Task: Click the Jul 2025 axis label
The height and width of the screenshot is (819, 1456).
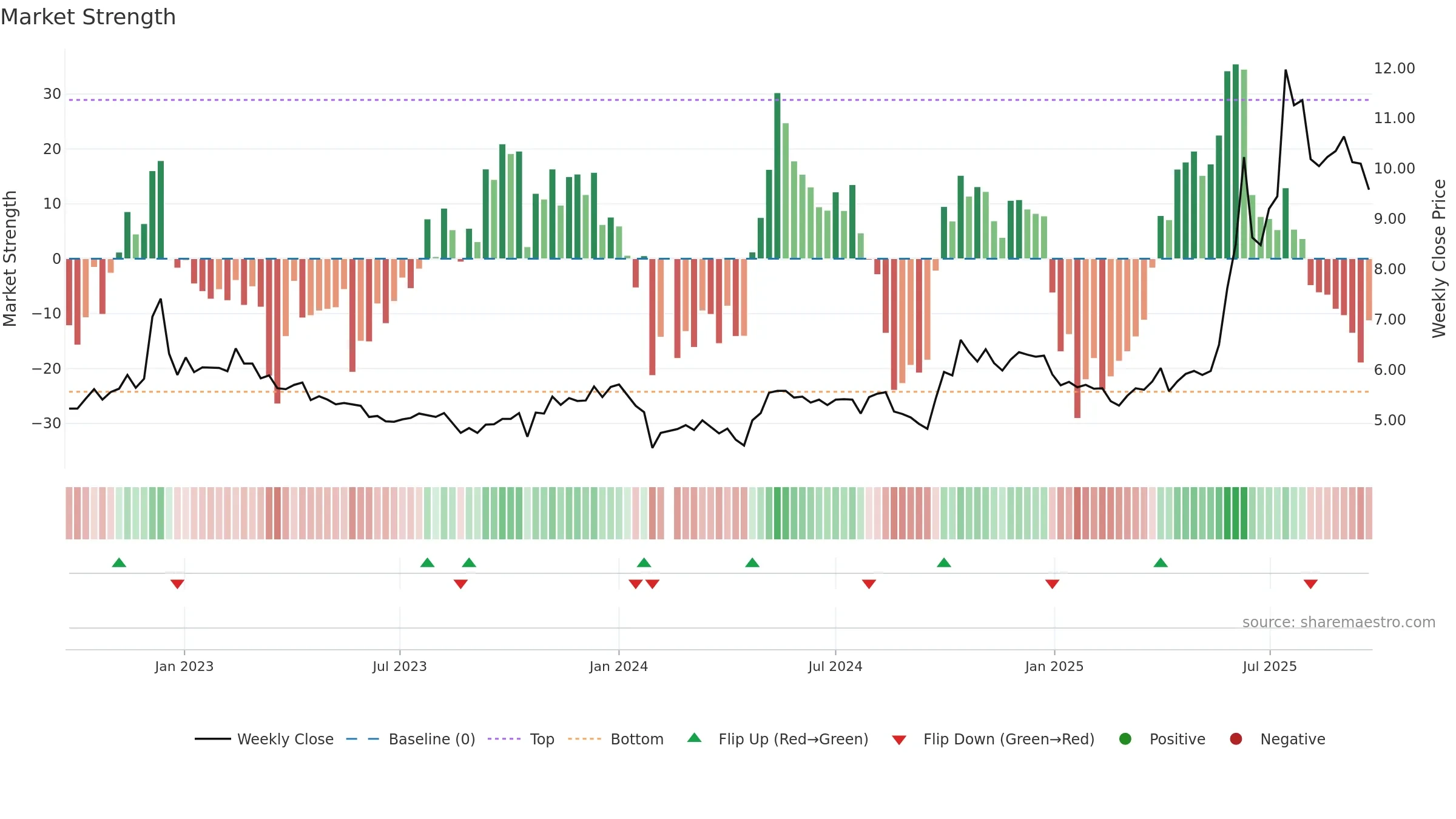Action: pos(1270,666)
